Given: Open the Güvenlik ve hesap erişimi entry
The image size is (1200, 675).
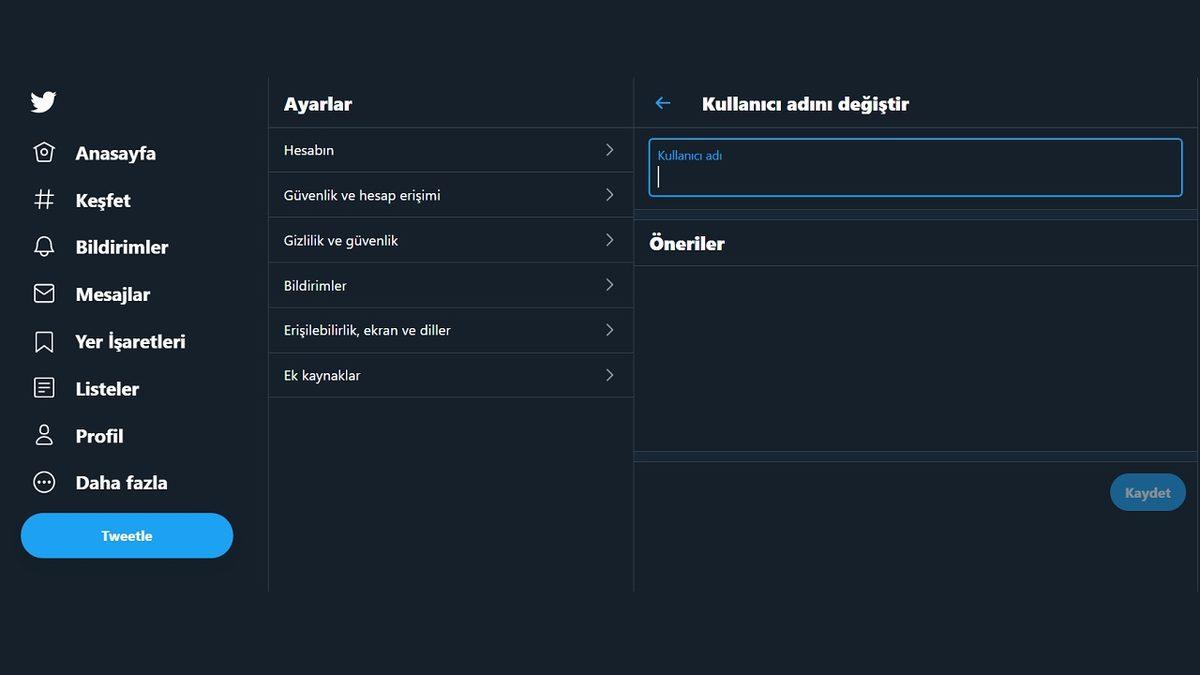Looking at the screenshot, I should click(x=450, y=194).
